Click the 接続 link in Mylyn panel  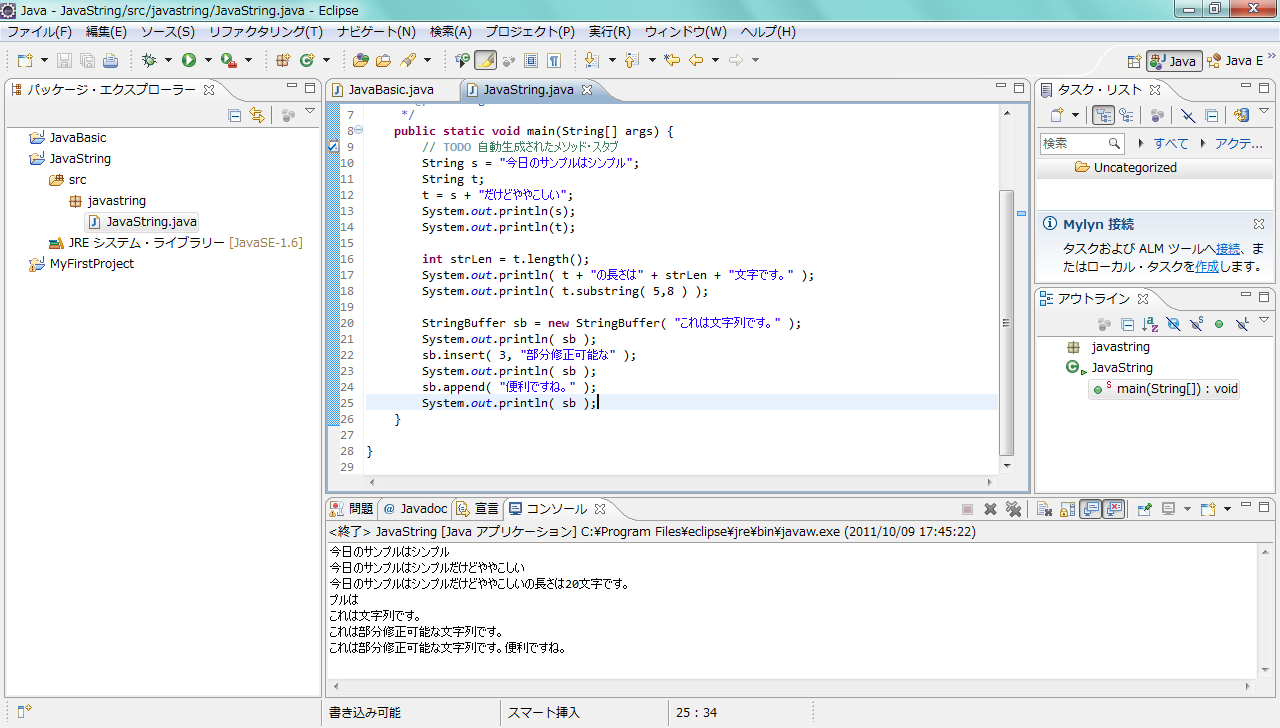(1228, 249)
